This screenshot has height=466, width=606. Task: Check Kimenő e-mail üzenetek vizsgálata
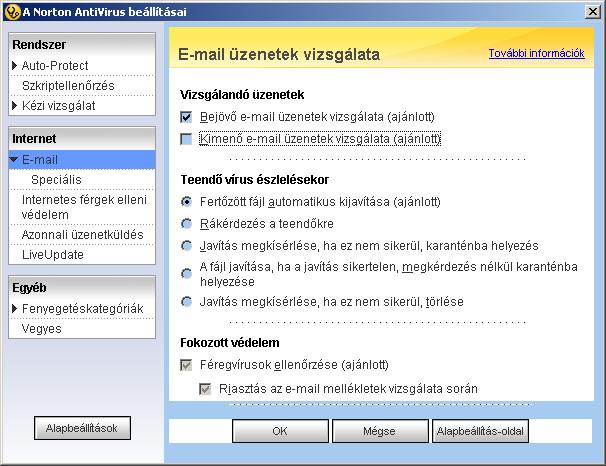click(x=186, y=139)
